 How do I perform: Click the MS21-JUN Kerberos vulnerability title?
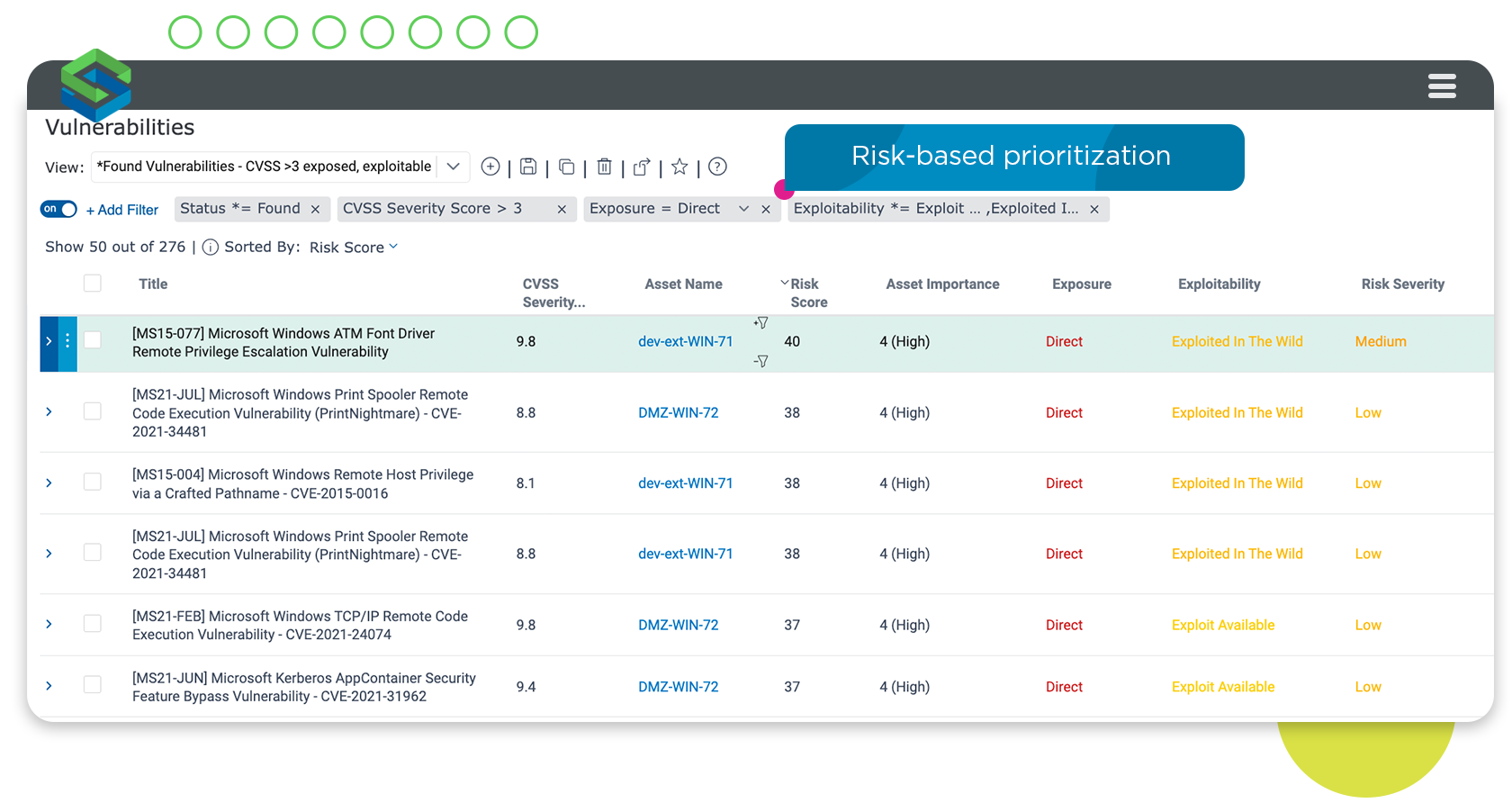pyautogui.click(x=304, y=687)
